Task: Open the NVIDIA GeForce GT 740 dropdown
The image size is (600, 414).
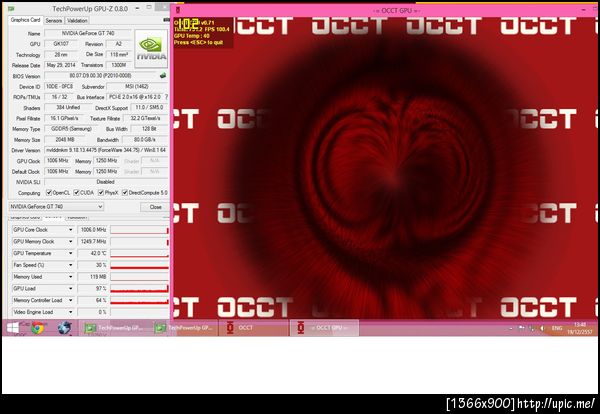Action: click(56, 207)
